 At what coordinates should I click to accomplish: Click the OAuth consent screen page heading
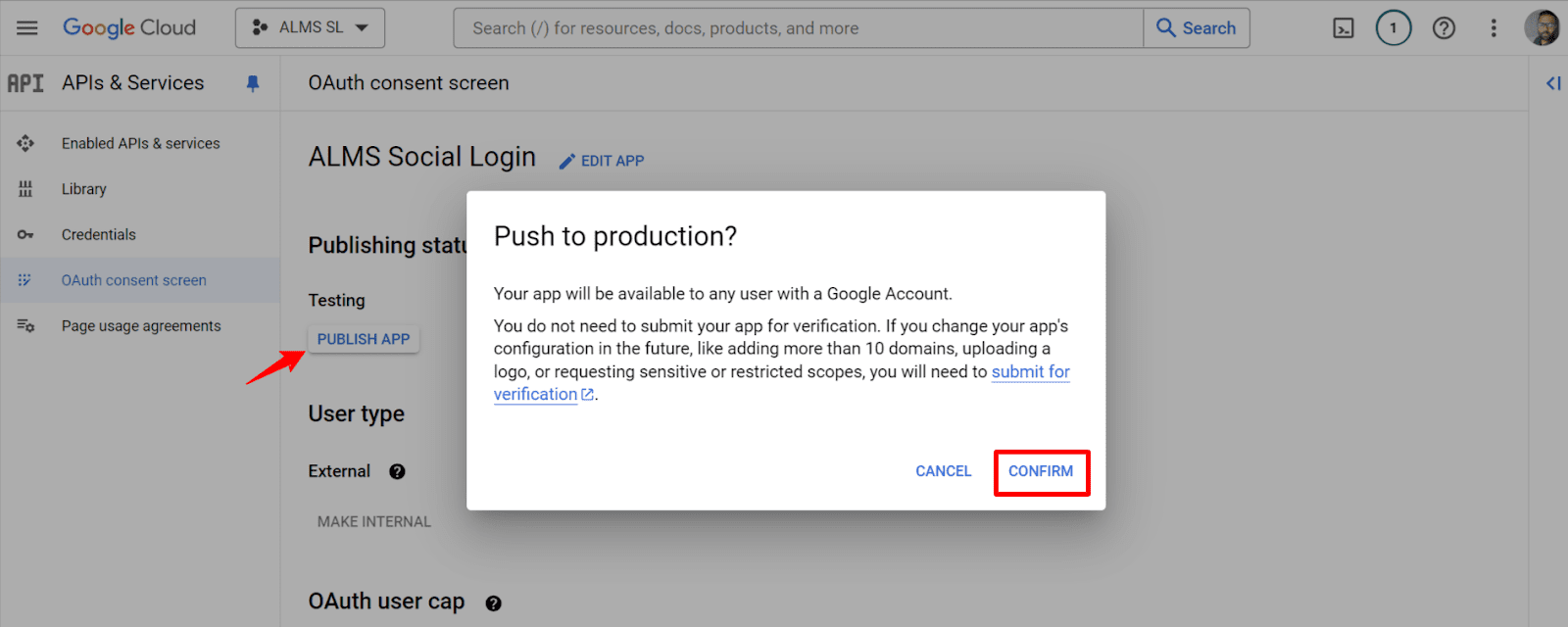point(409,83)
